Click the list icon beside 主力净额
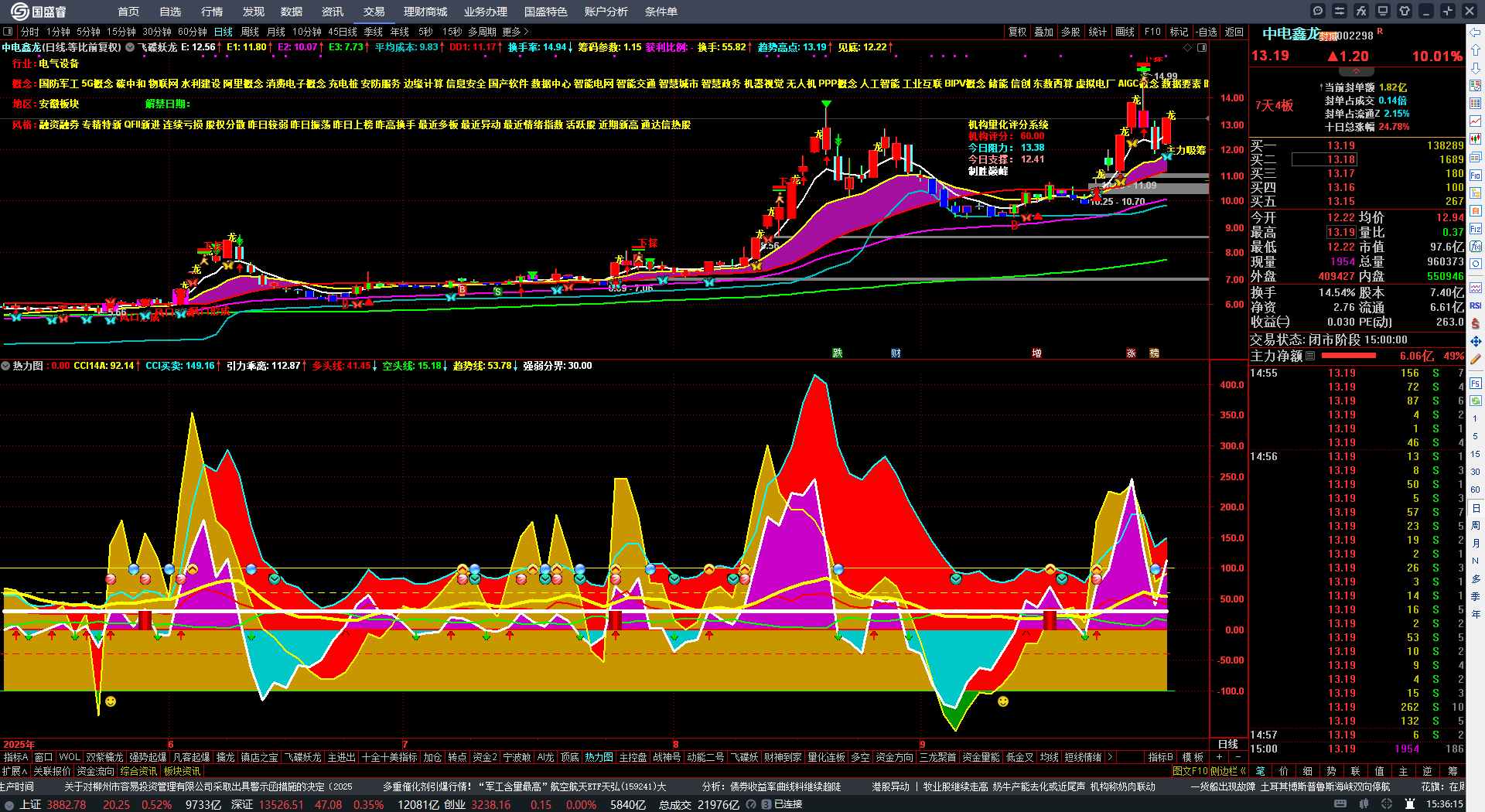 click(1310, 356)
